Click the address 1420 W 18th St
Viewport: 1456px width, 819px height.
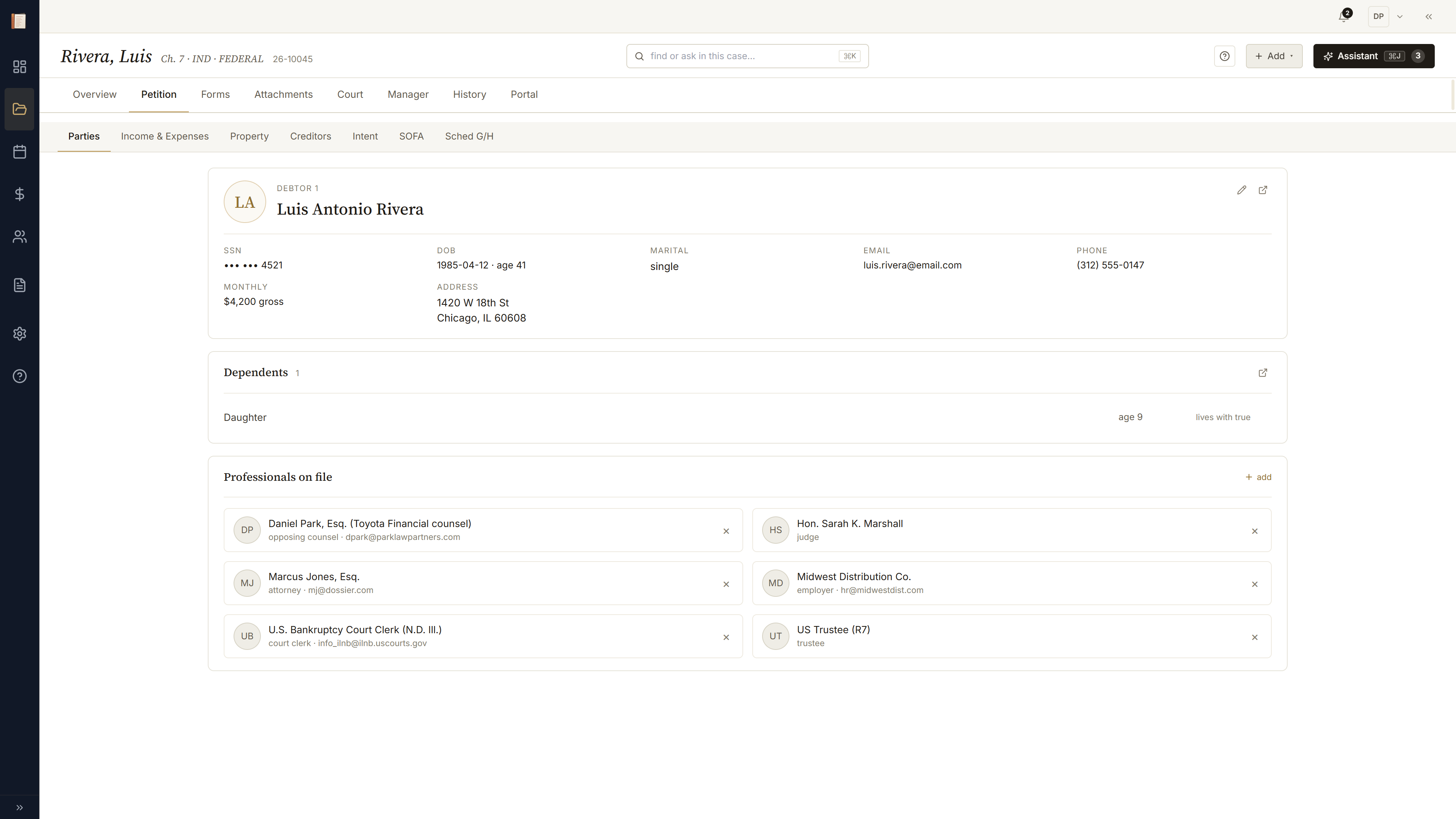click(x=472, y=303)
